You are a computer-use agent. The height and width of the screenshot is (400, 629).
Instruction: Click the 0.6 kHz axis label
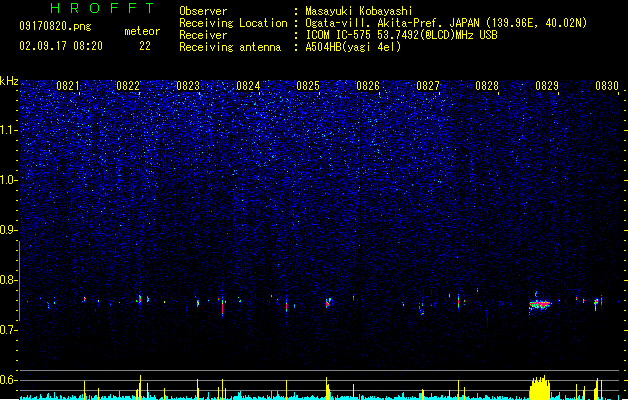[8, 380]
